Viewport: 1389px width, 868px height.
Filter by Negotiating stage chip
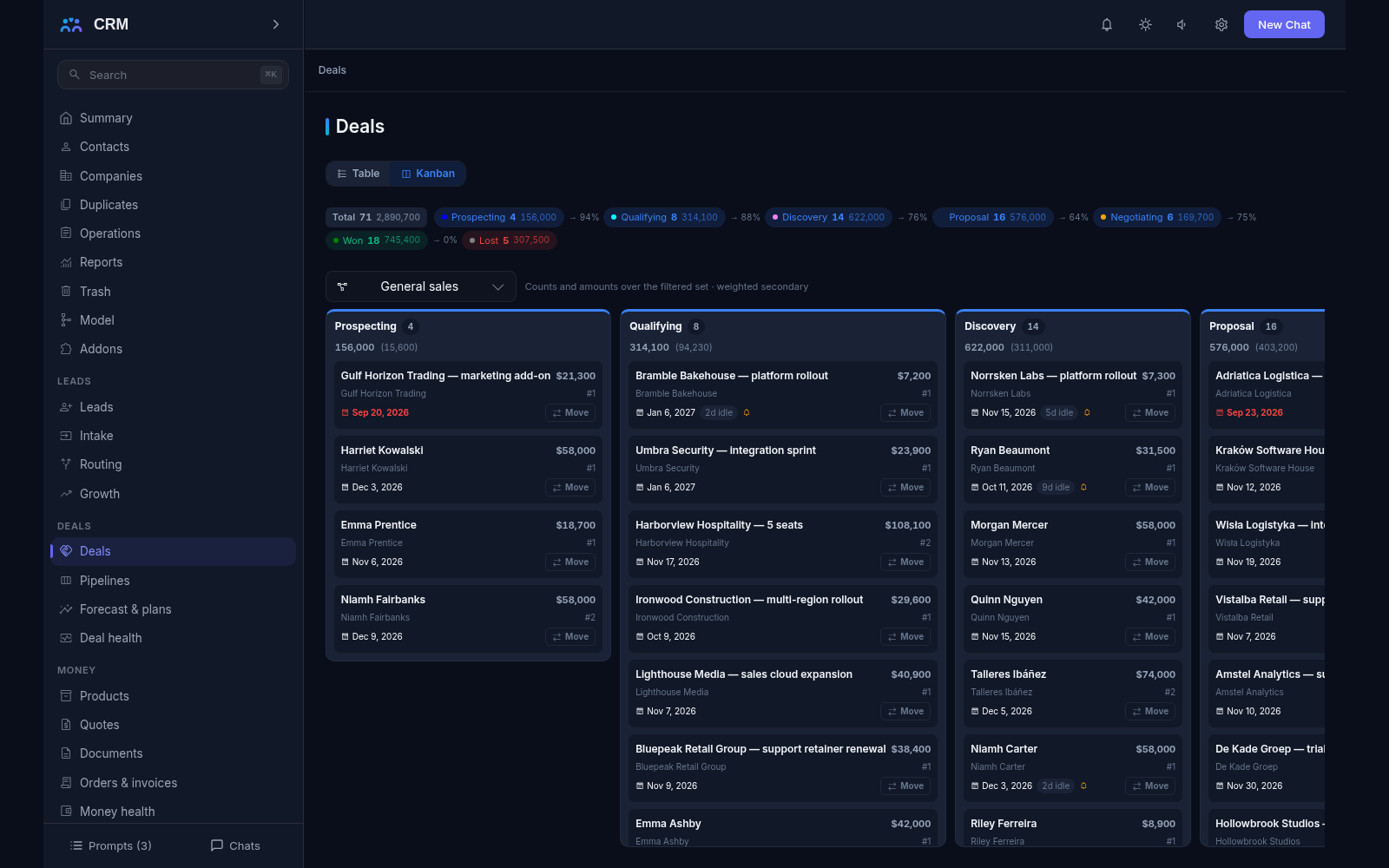pyautogui.click(x=1156, y=217)
